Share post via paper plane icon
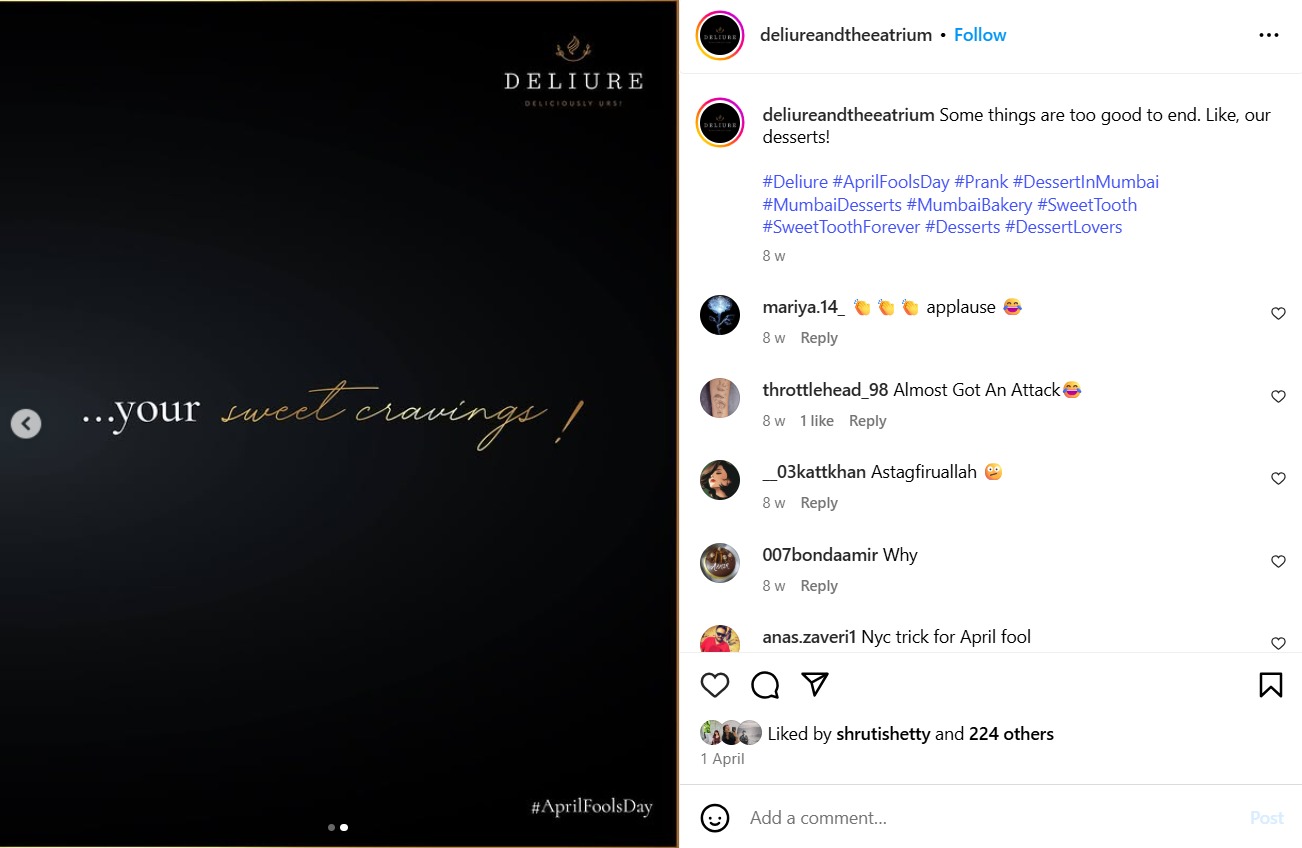Image resolution: width=1302 pixels, height=848 pixels. coord(816,684)
